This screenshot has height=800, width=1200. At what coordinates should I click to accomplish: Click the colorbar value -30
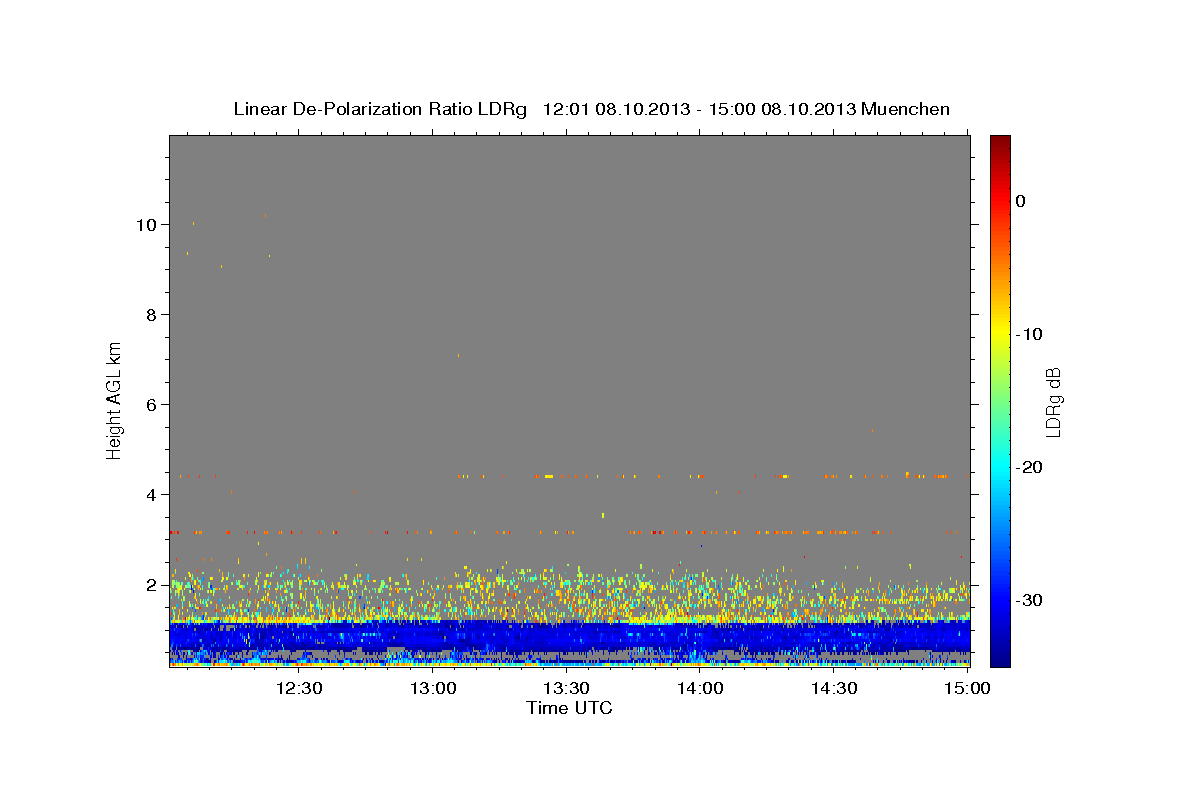pyautogui.click(x=1030, y=600)
